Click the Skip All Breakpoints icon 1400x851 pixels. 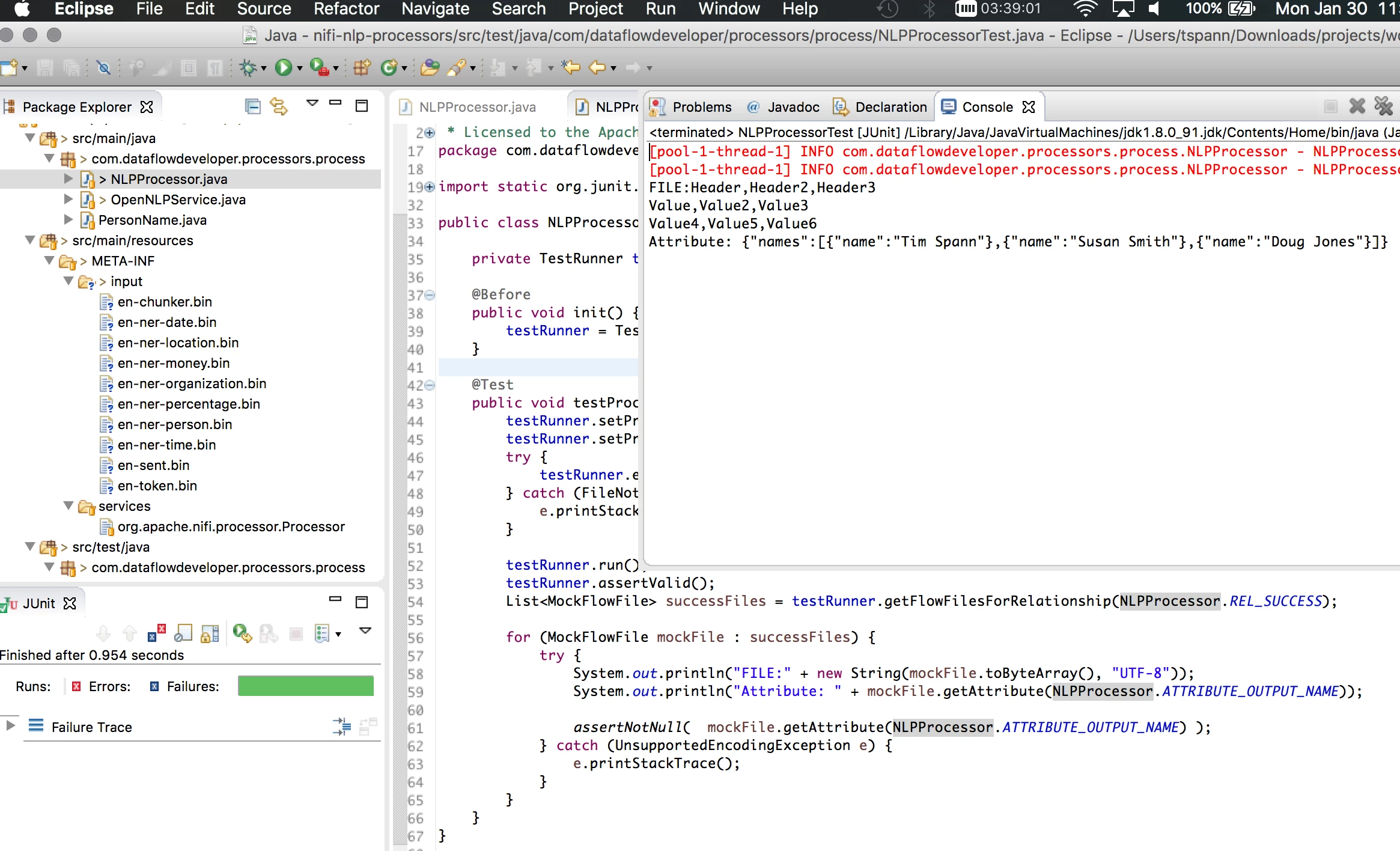pos(103,68)
